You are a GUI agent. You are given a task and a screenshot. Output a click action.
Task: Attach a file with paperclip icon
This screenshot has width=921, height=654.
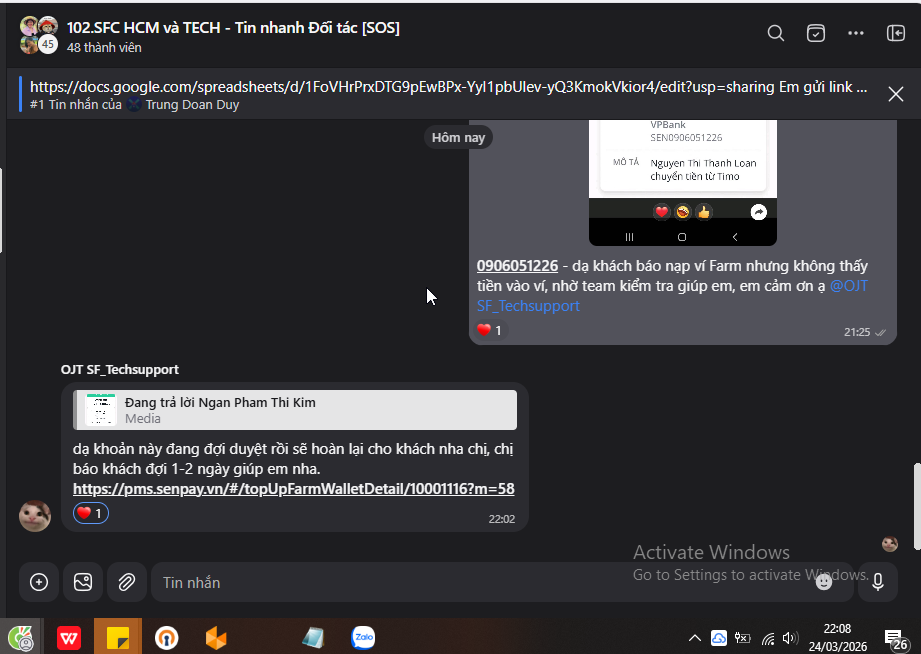126,582
